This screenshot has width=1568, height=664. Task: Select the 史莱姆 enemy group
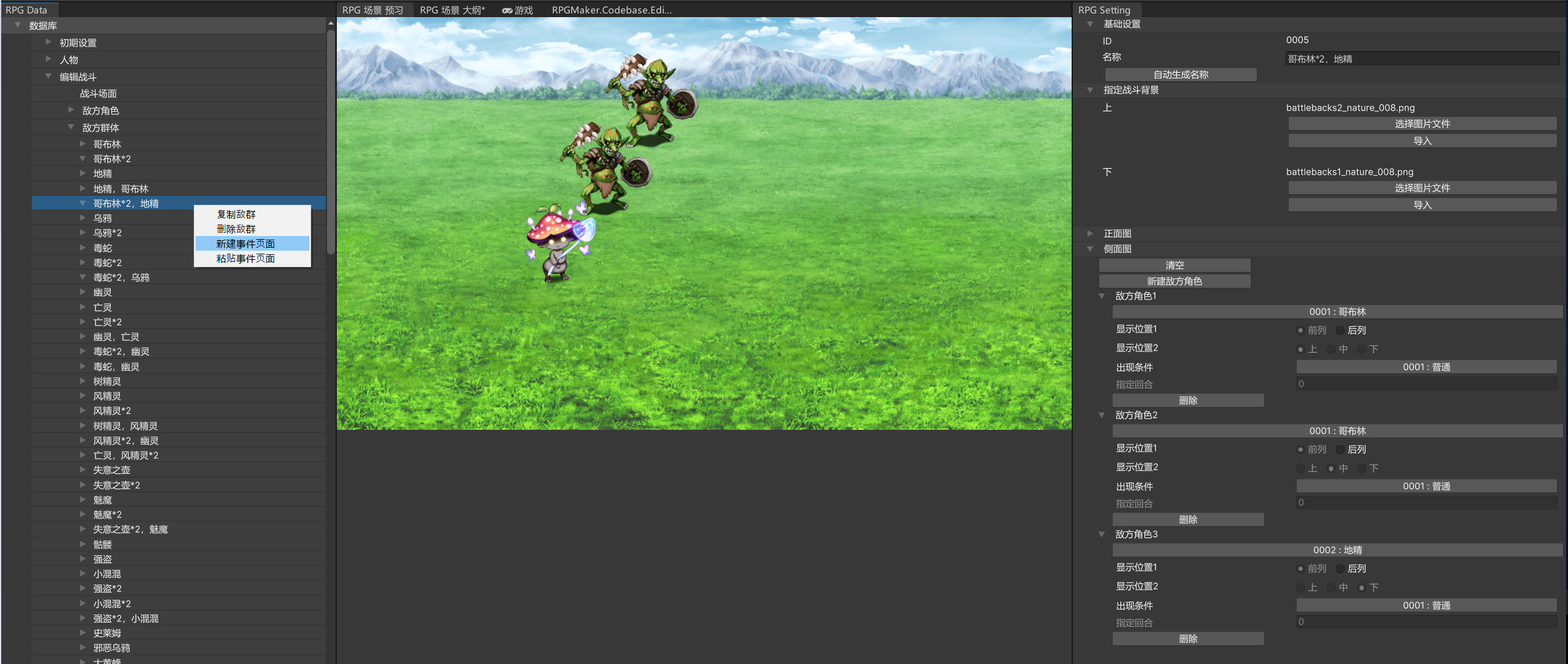(x=108, y=633)
